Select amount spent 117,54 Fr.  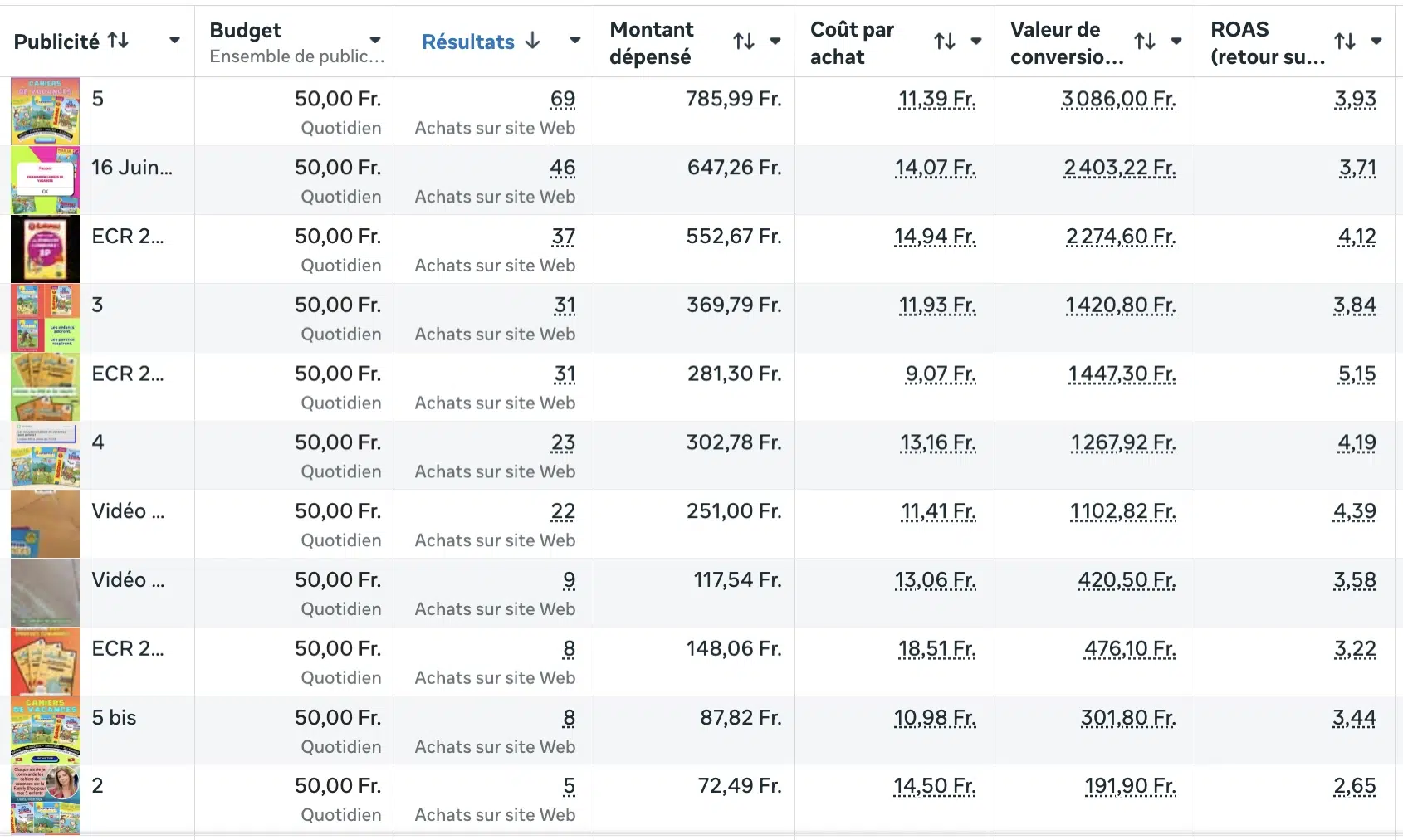pyautogui.click(x=738, y=580)
